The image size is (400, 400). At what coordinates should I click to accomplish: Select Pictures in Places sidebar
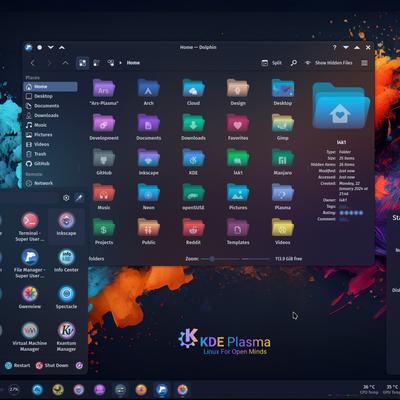50,135
